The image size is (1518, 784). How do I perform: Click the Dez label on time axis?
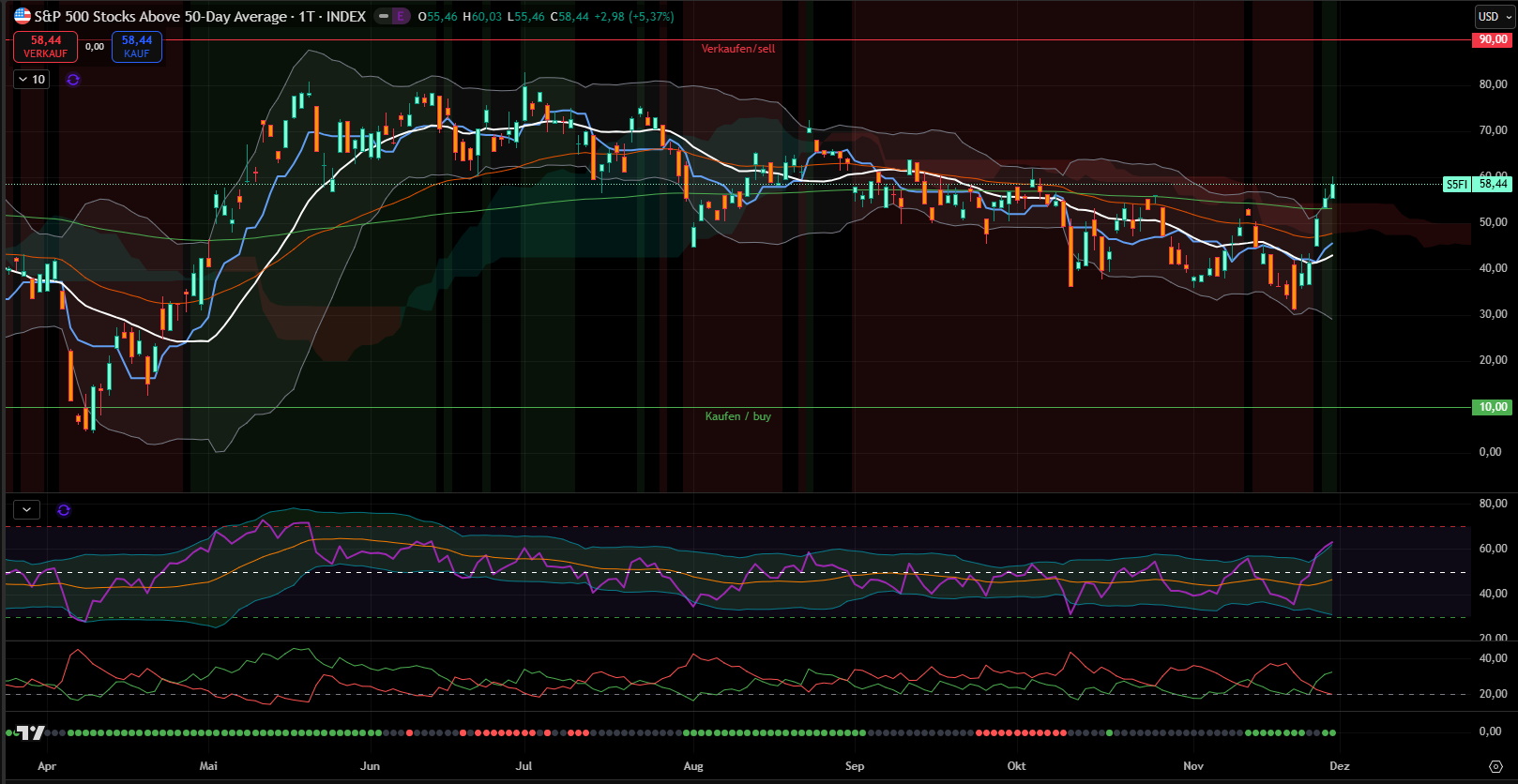(1340, 766)
